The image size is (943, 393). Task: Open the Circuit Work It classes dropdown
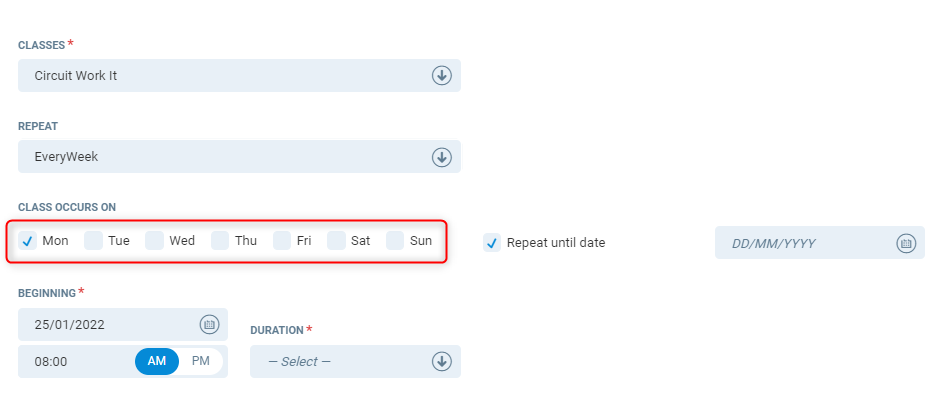239,76
